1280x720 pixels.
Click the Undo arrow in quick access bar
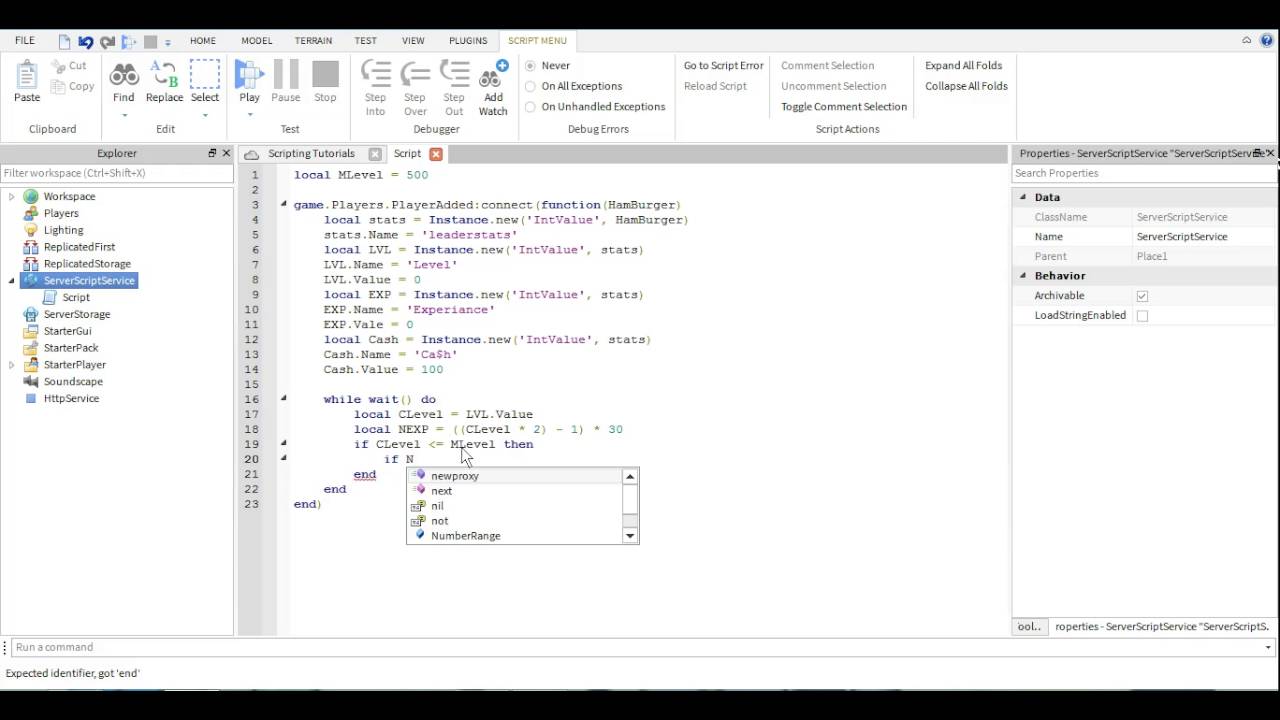[x=86, y=42]
